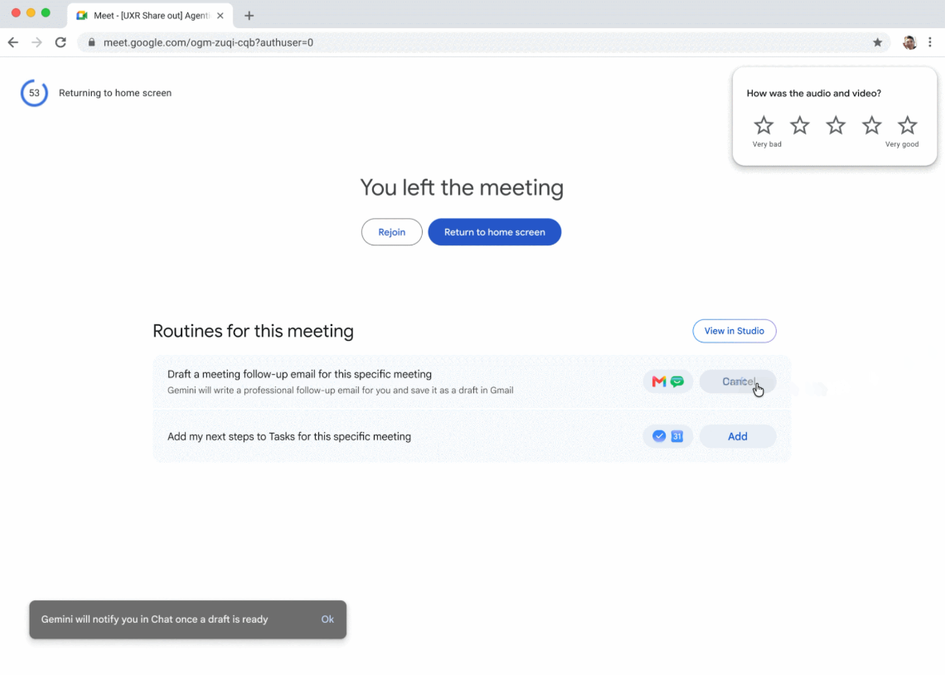The image size is (945, 675).
Task: Click the Calendar icon in the next steps routine
Action: pos(677,436)
